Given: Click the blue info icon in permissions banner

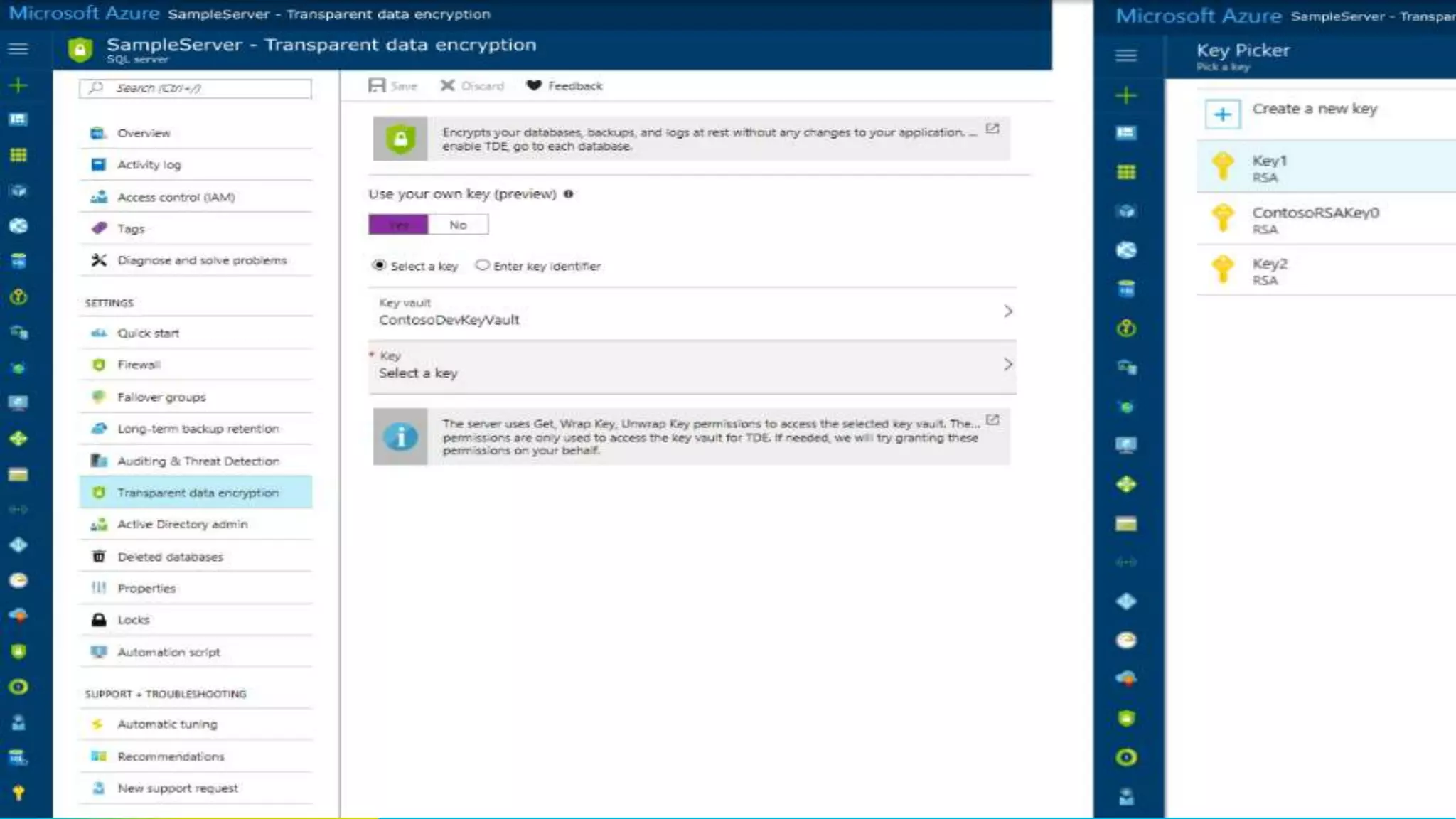Looking at the screenshot, I should coord(401,437).
